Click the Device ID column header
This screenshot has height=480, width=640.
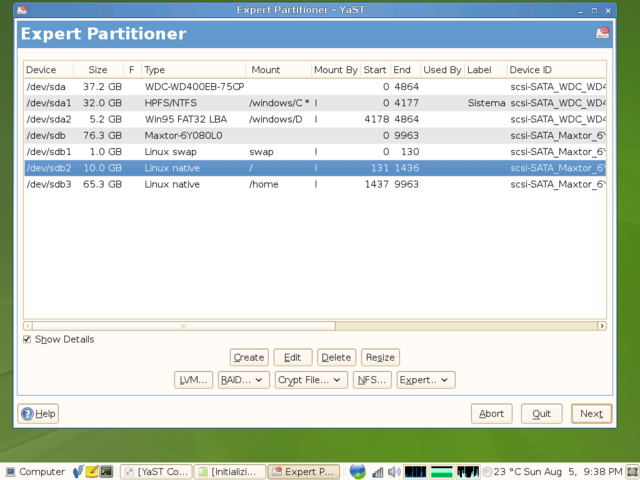tap(557, 70)
